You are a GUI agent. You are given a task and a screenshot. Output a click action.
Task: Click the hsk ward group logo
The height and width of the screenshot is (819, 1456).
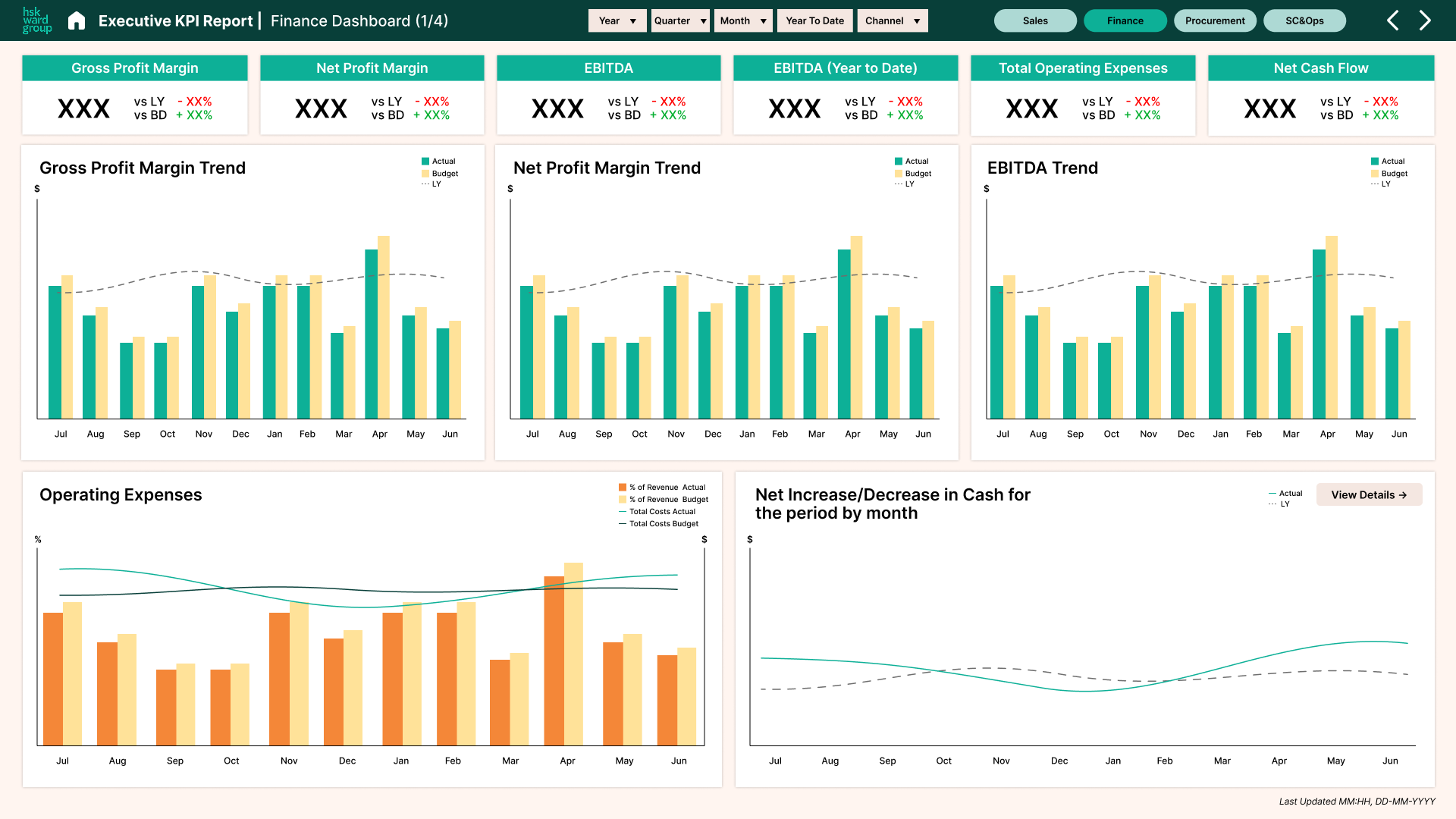(x=37, y=20)
